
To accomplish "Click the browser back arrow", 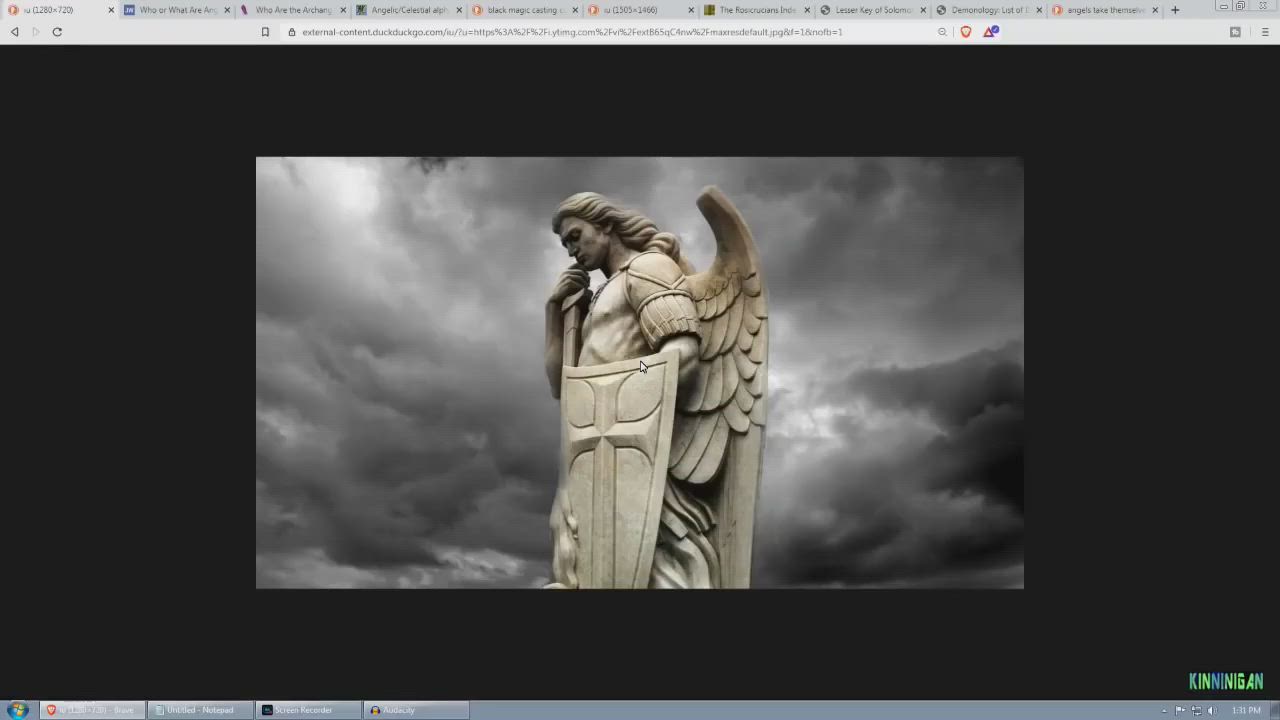I will click(x=14, y=32).
